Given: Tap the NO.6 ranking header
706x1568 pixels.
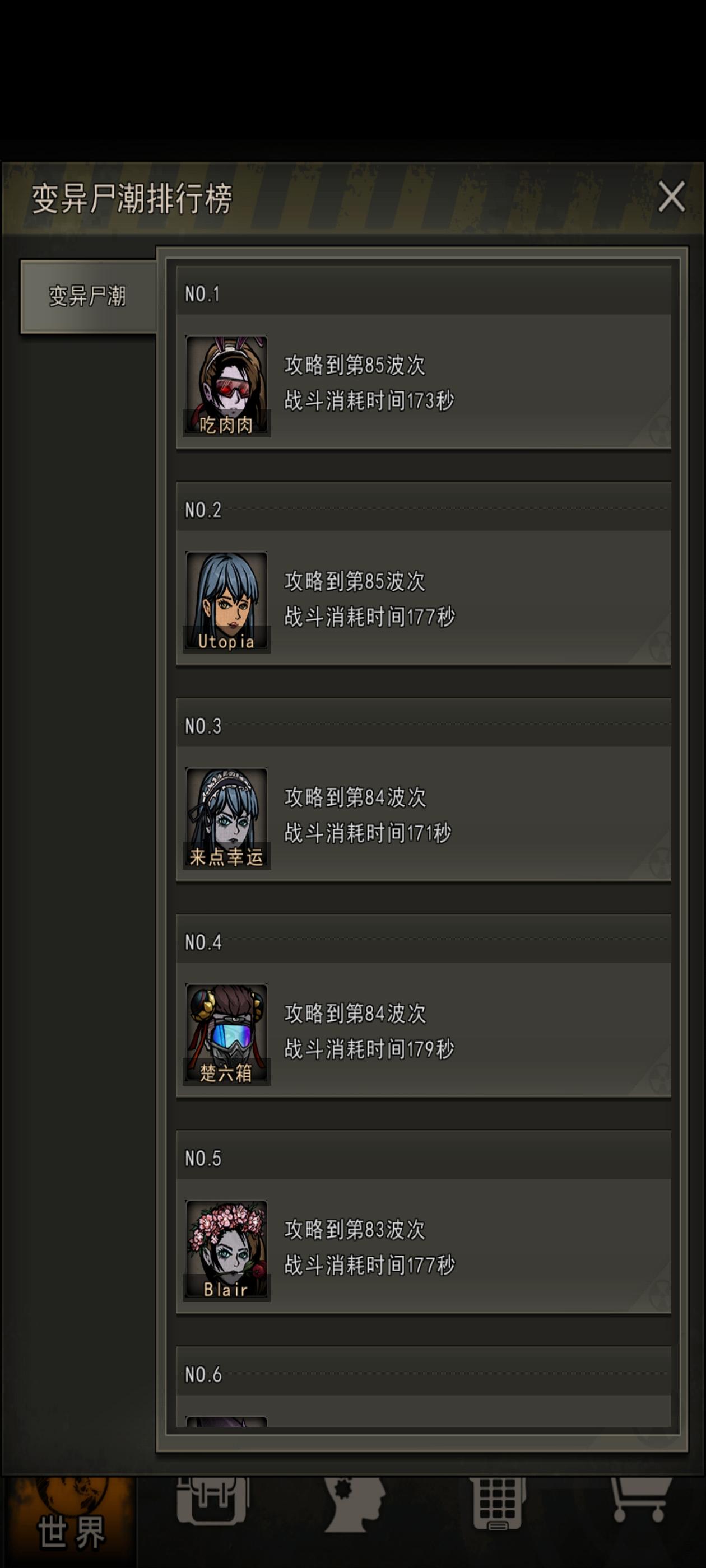Looking at the screenshot, I should point(424,1371).
